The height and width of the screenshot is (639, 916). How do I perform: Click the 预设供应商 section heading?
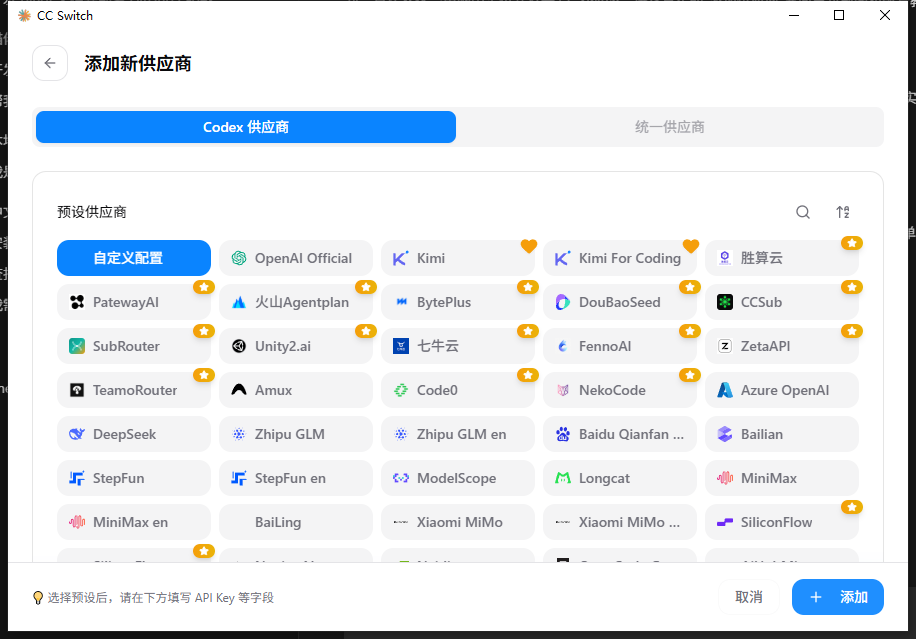(92, 212)
